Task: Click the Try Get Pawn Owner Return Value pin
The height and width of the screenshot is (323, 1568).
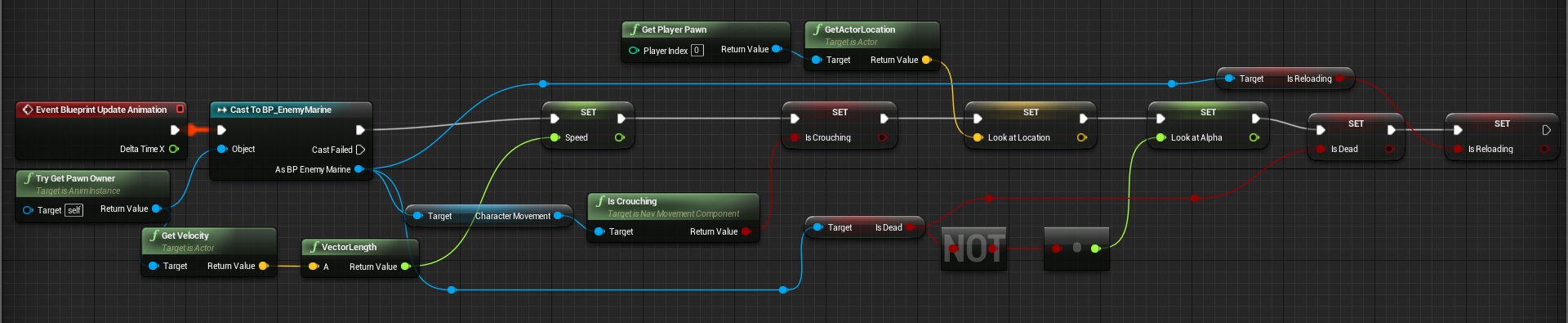Action: coord(156,209)
